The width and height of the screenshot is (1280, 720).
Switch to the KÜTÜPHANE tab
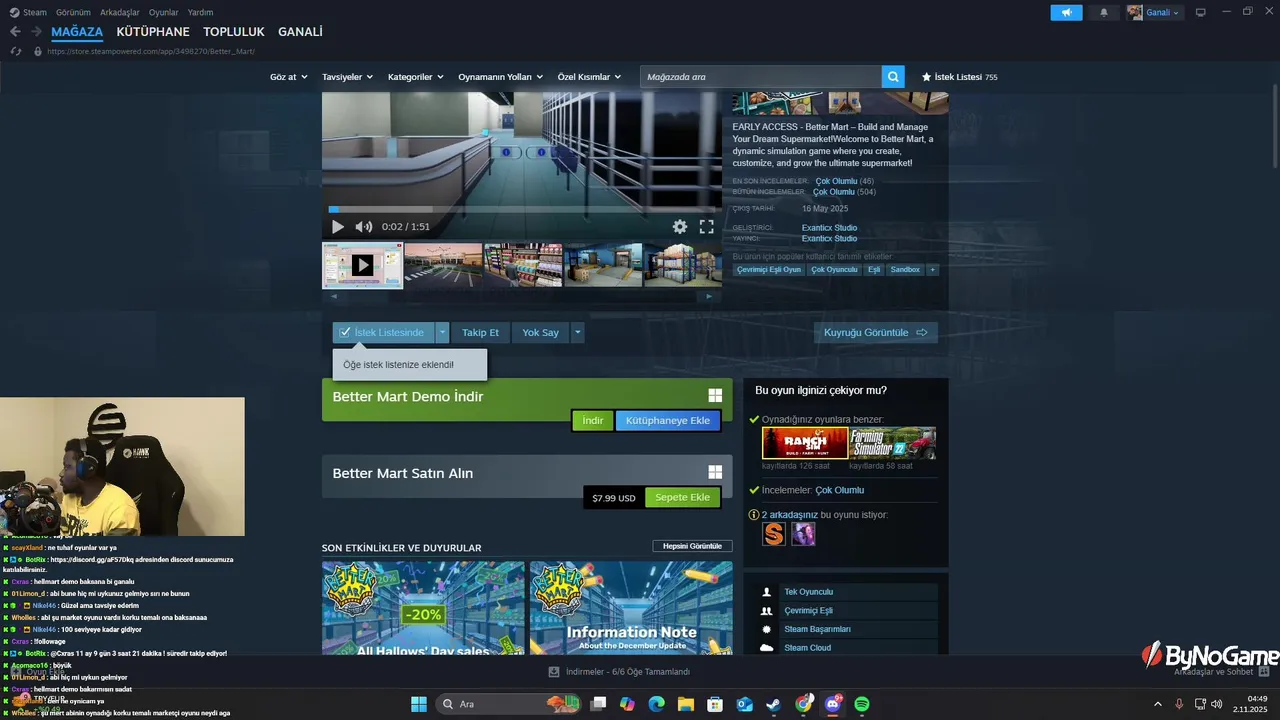click(153, 32)
